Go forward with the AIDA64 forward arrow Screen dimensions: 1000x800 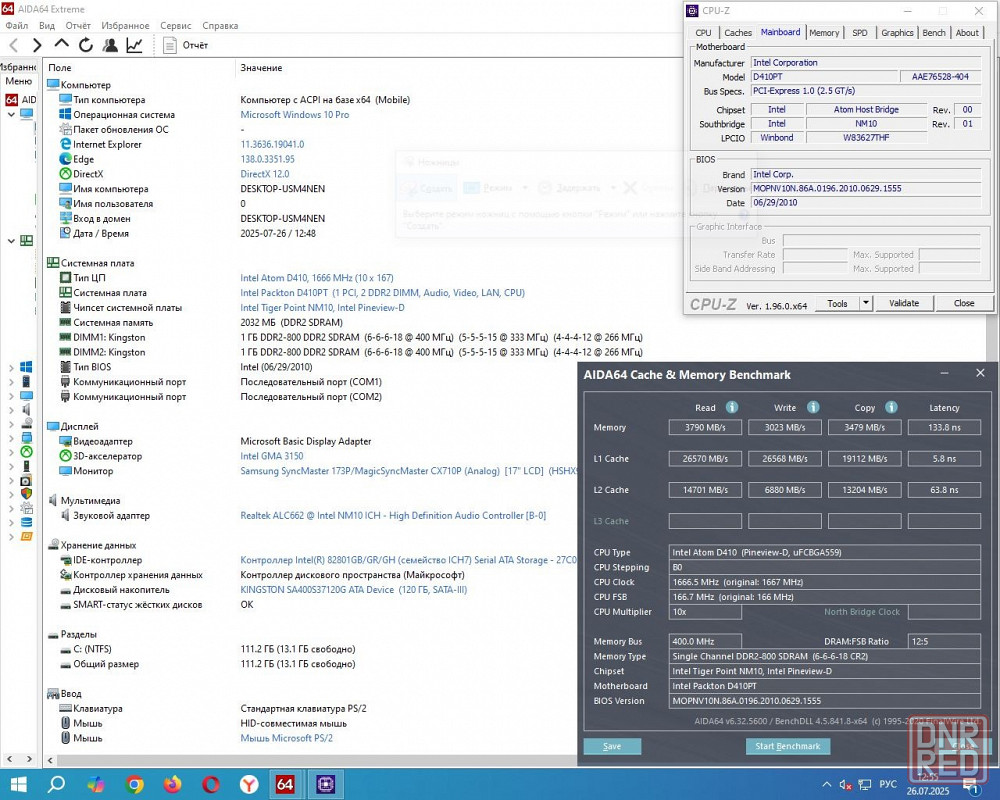tap(37, 45)
